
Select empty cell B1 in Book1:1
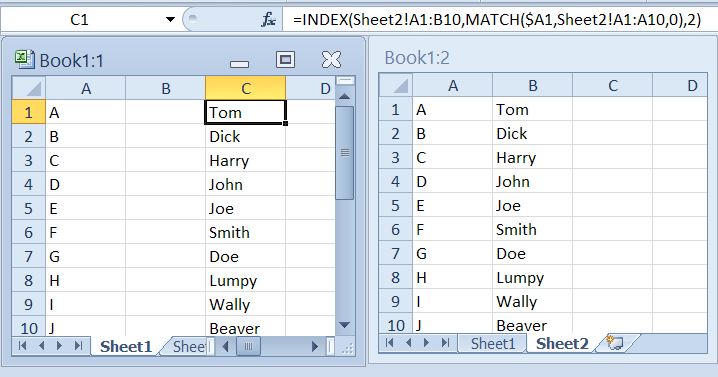pyautogui.click(x=165, y=112)
